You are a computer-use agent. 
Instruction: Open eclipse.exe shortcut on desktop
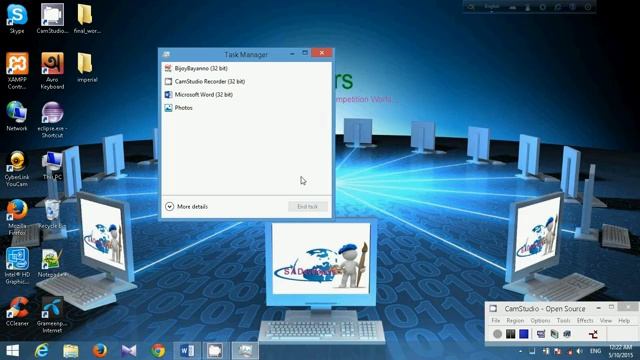click(x=52, y=120)
